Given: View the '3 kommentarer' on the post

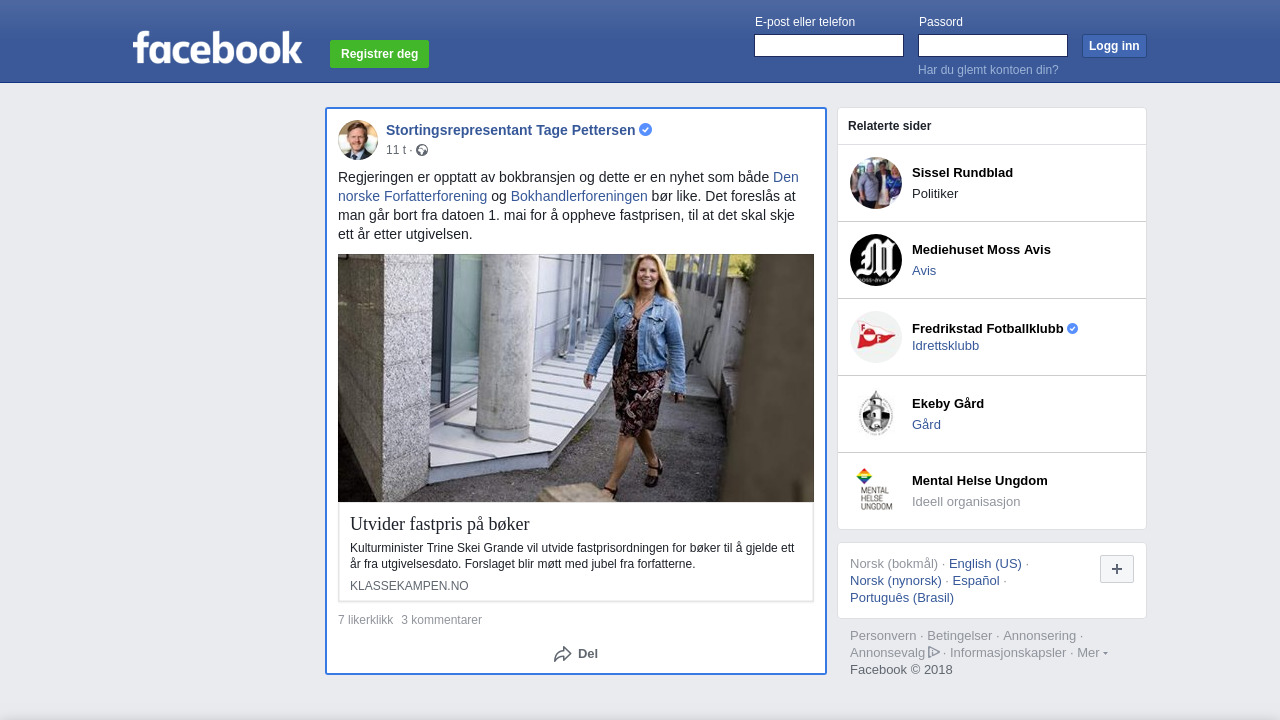Looking at the screenshot, I should point(441,620).
